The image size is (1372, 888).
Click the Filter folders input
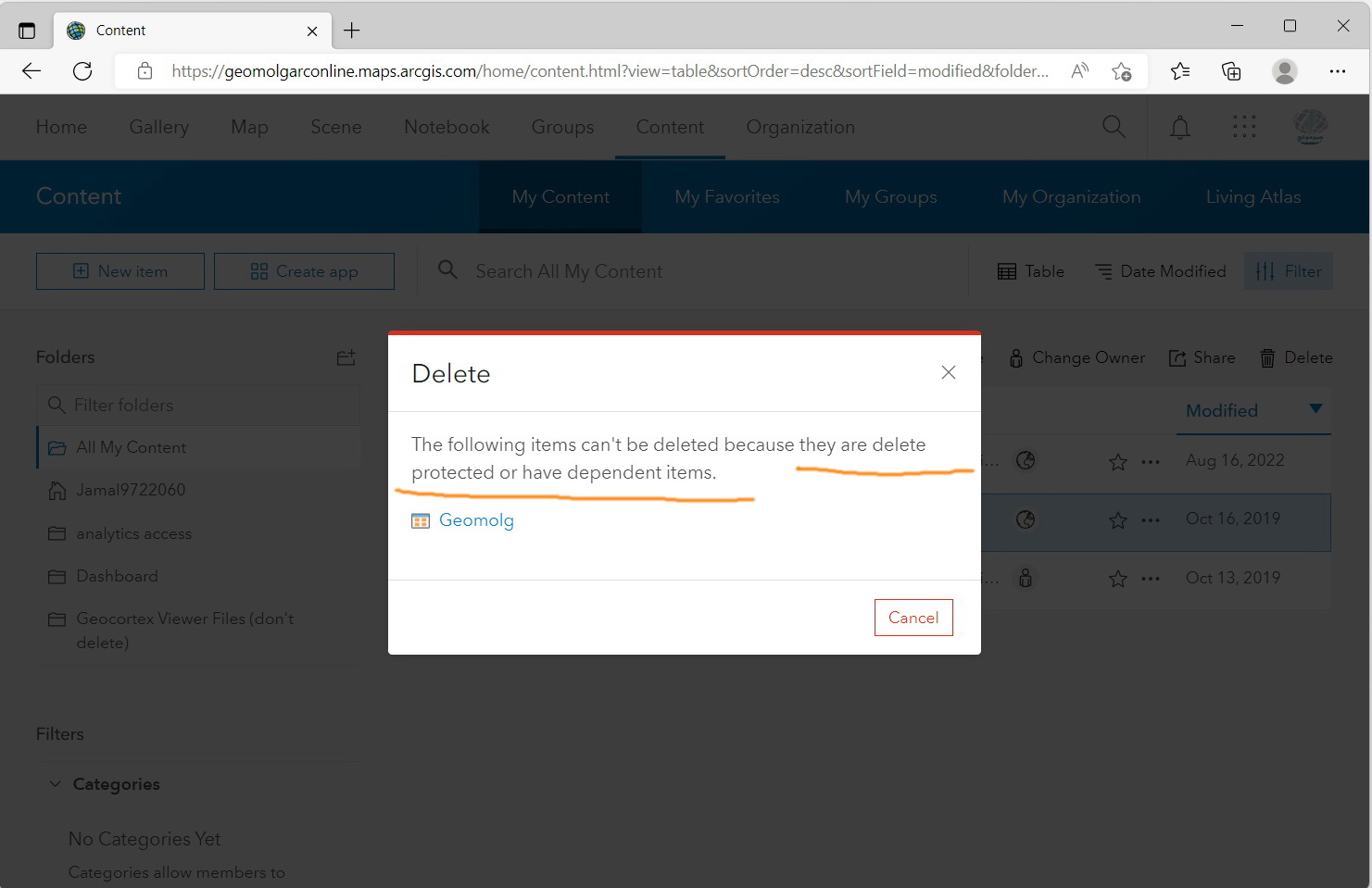click(x=198, y=405)
